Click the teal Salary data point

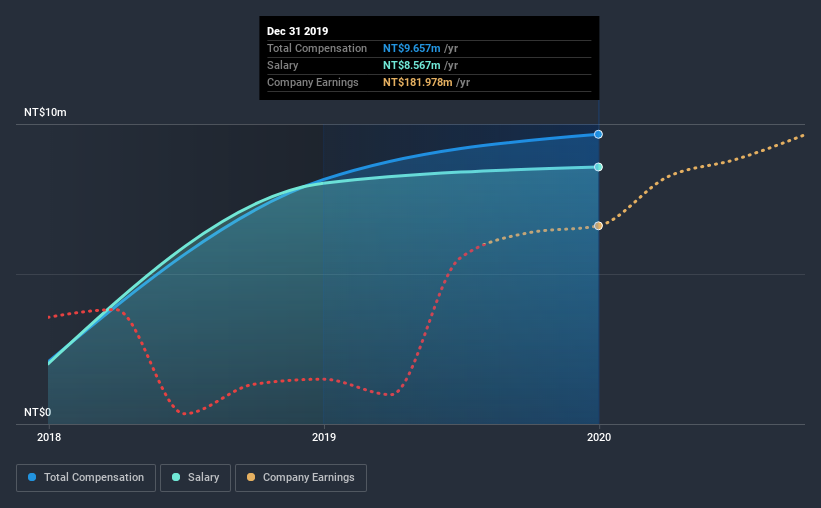click(x=598, y=167)
